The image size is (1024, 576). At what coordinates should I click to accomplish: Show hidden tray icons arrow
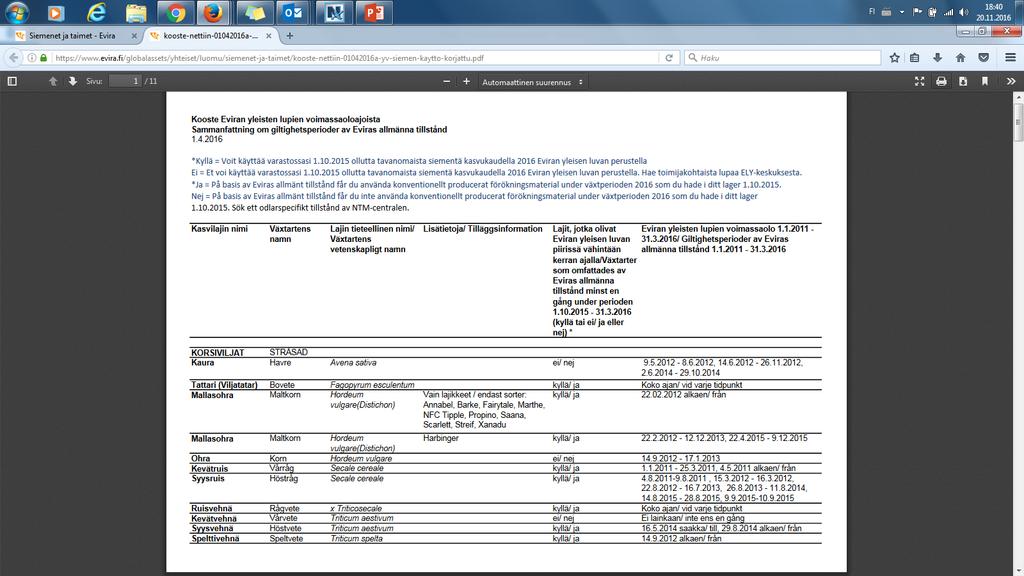coord(902,12)
